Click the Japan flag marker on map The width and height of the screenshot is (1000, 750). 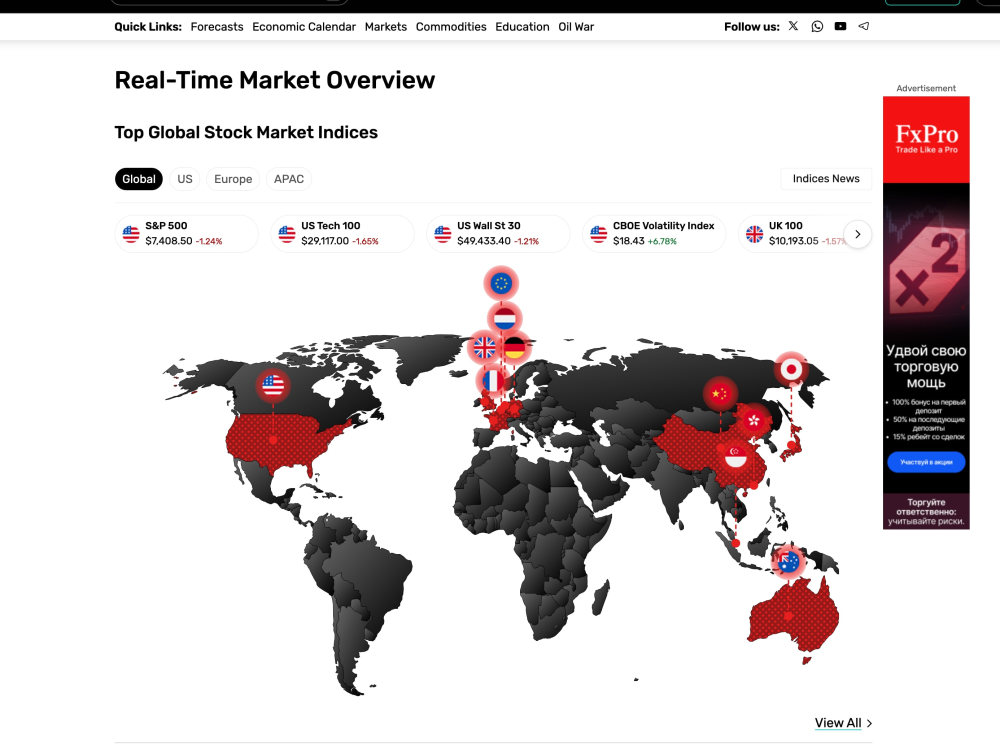pos(791,369)
